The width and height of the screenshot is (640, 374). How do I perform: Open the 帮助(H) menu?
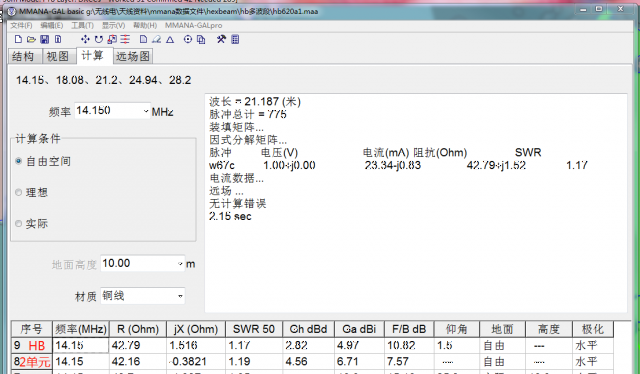point(145,25)
